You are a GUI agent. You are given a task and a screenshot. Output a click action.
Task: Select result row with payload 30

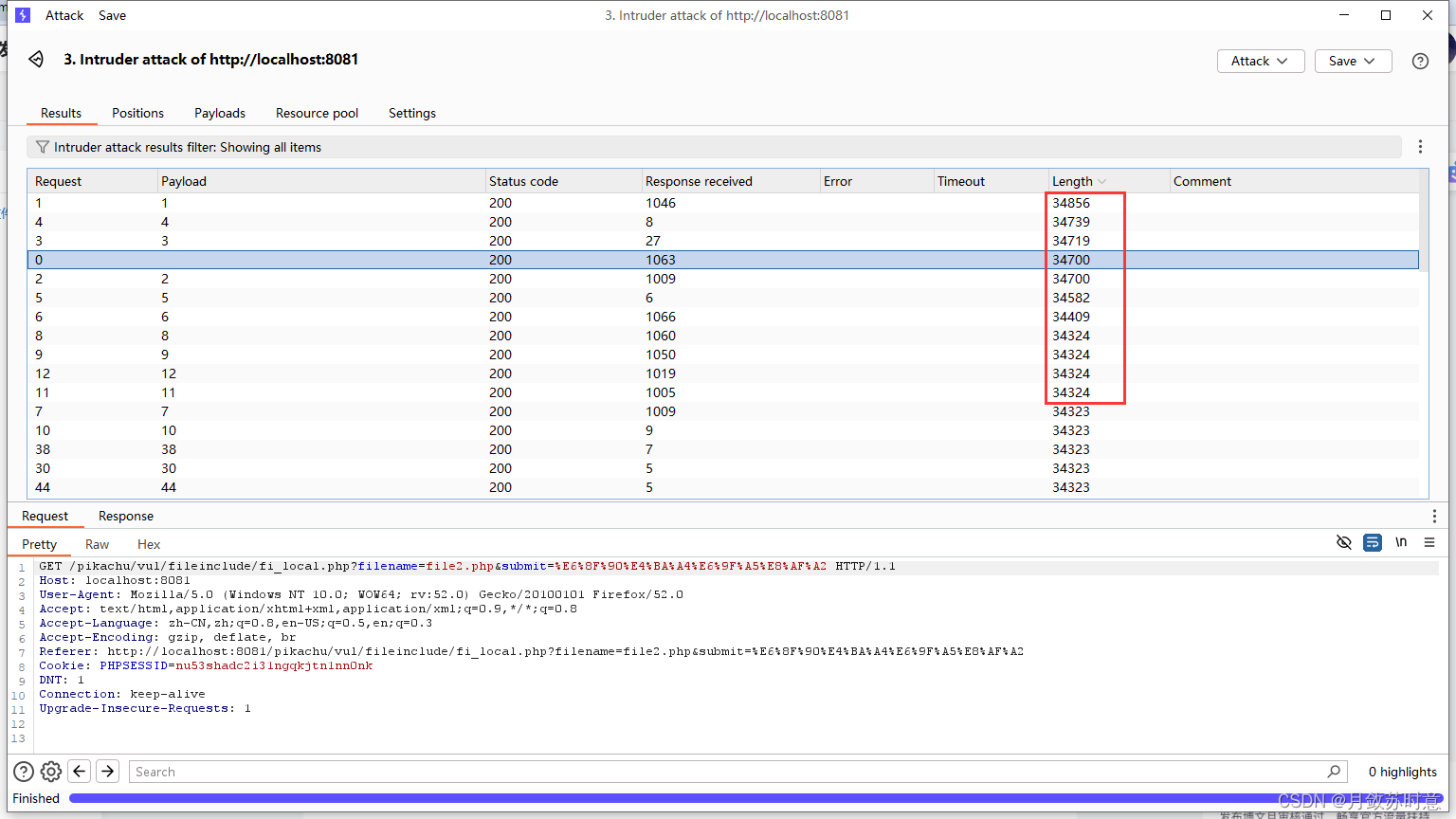pos(723,468)
